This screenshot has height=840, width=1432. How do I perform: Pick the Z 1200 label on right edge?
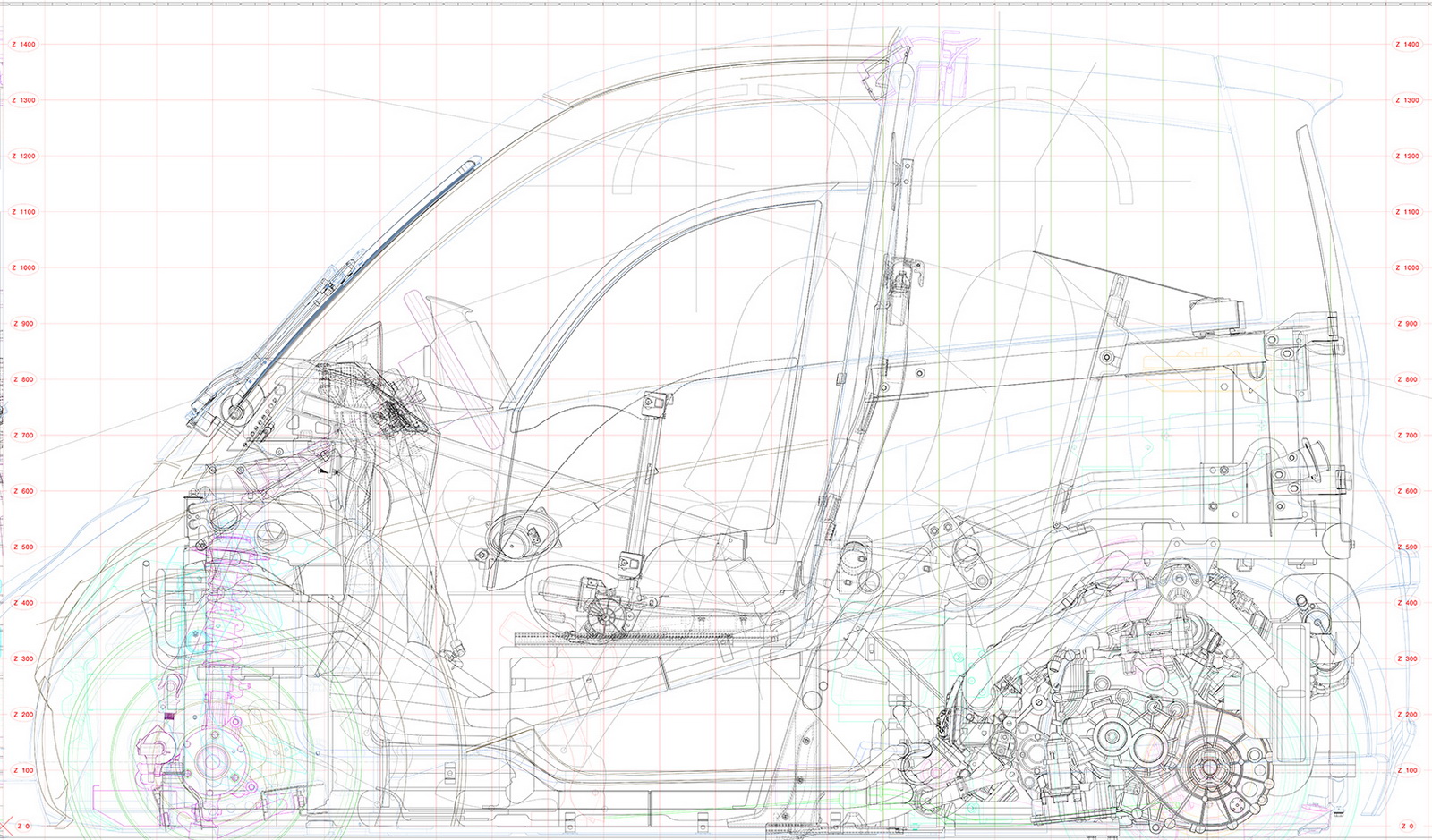[1407, 157]
